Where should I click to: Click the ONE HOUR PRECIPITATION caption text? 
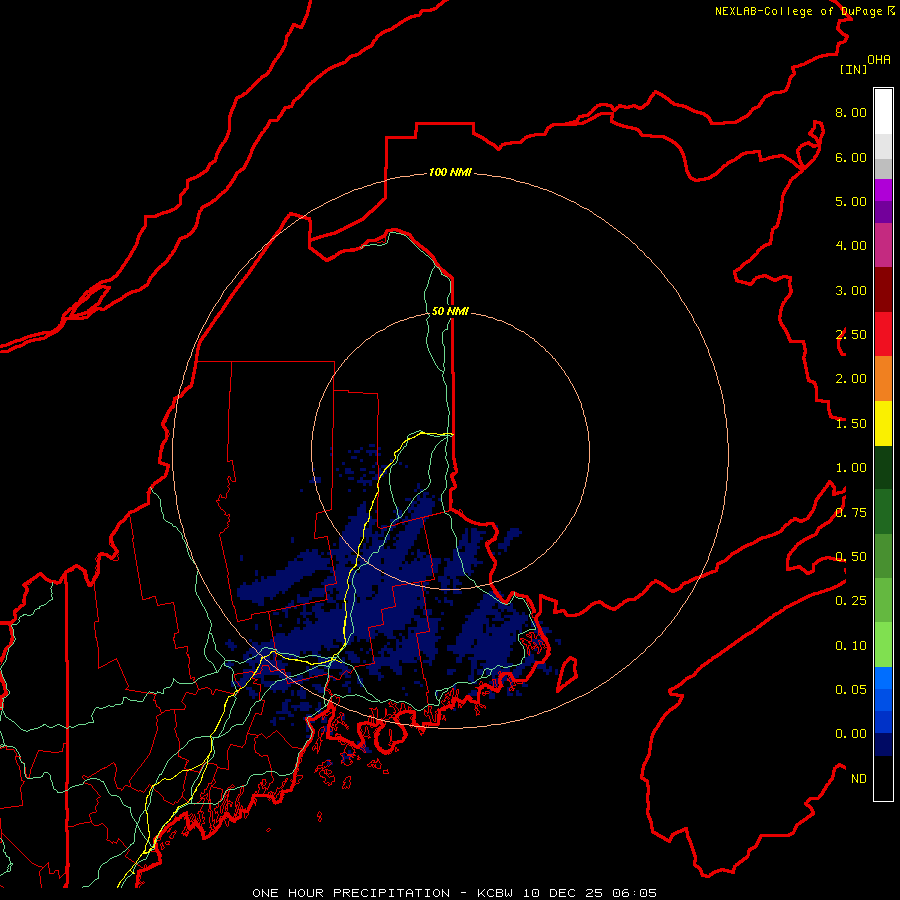point(351,892)
